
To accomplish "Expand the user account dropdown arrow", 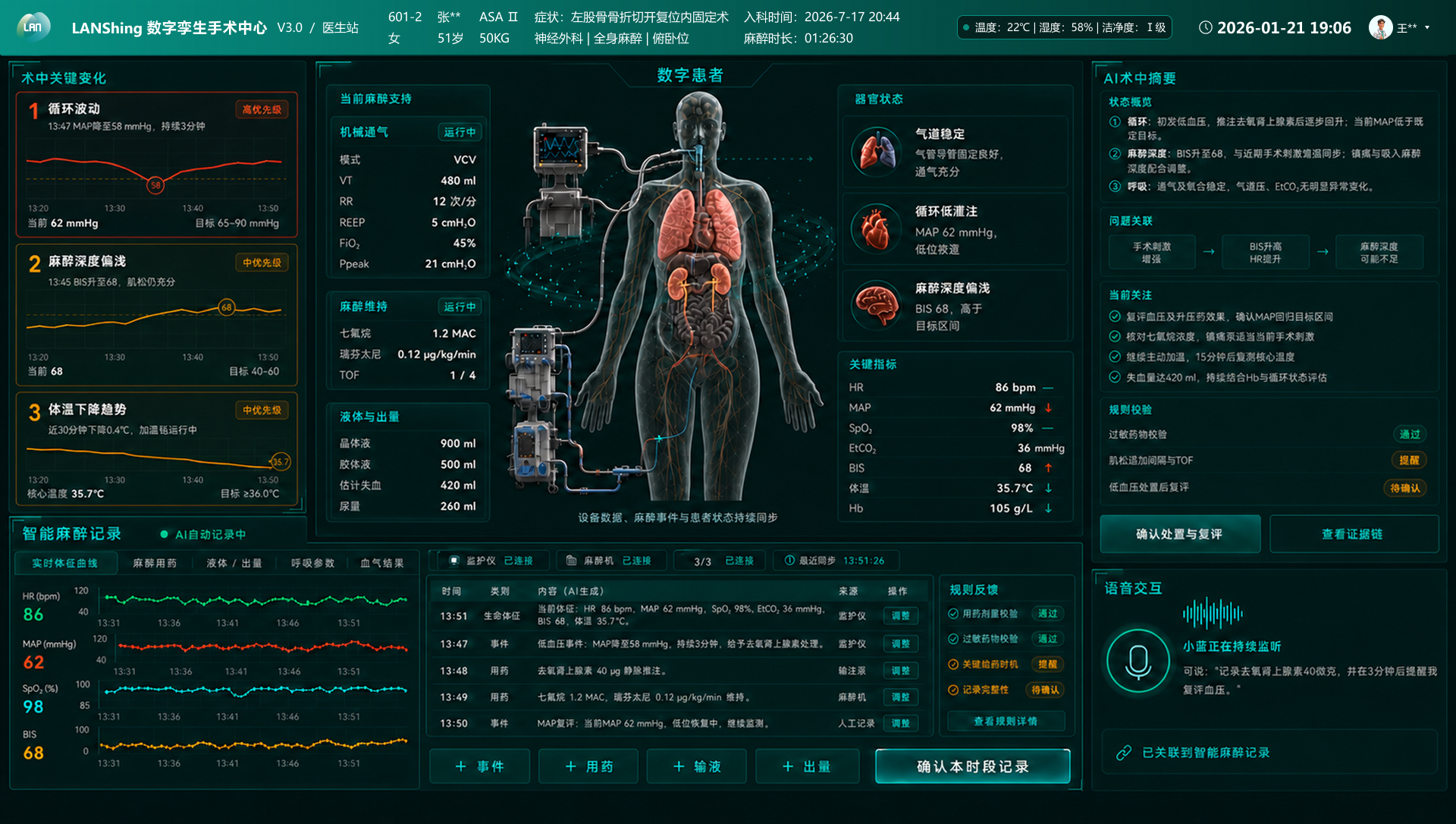I will pyautogui.click(x=1427, y=27).
